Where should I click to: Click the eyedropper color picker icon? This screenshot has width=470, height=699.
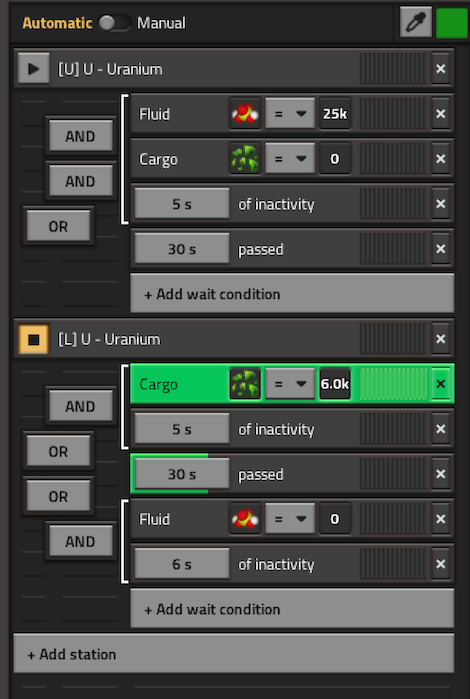click(x=416, y=22)
